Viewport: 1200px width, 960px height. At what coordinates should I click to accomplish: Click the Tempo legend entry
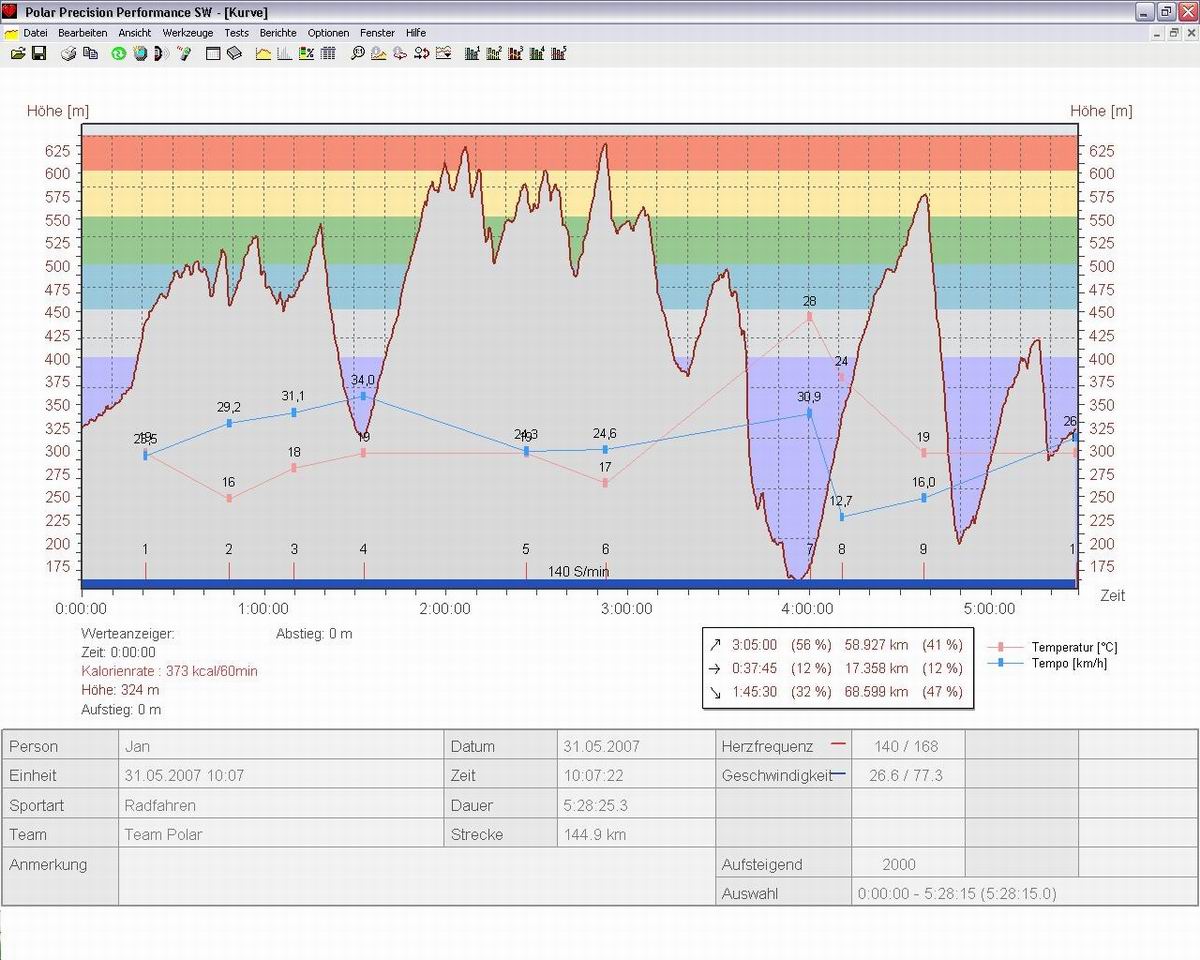point(1068,663)
